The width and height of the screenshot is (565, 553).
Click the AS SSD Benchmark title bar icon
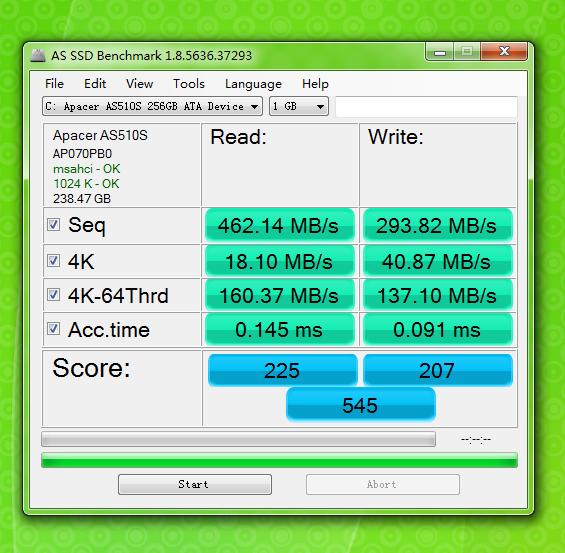click(38, 55)
